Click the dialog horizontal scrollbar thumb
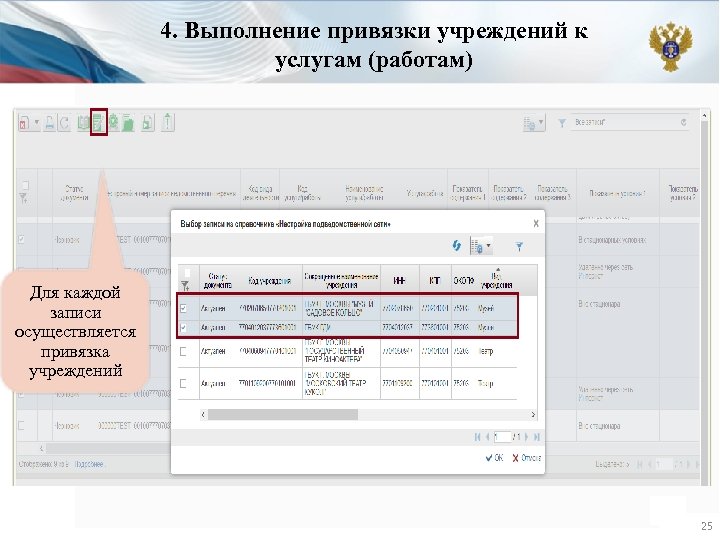720x540 pixels. pyautogui.click(x=282, y=414)
